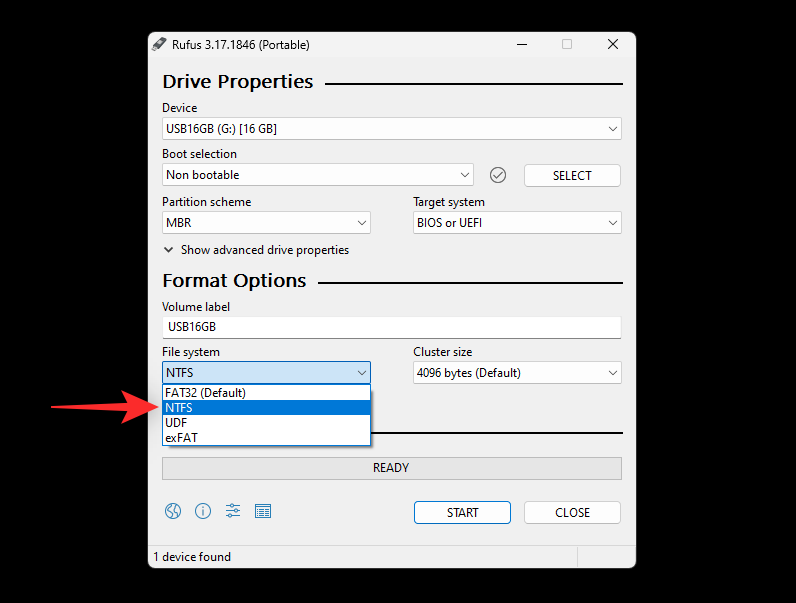The height and width of the screenshot is (603, 796).
Task: Open the Device dropdown
Action: (x=391, y=129)
